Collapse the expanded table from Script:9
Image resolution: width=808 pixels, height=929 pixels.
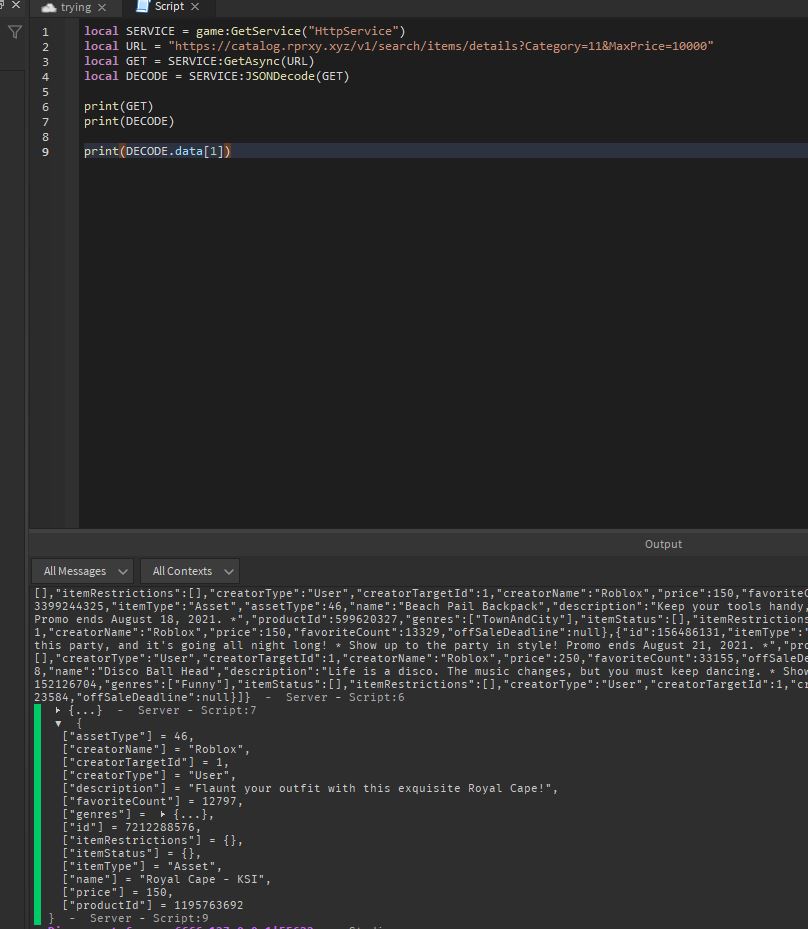point(58,723)
